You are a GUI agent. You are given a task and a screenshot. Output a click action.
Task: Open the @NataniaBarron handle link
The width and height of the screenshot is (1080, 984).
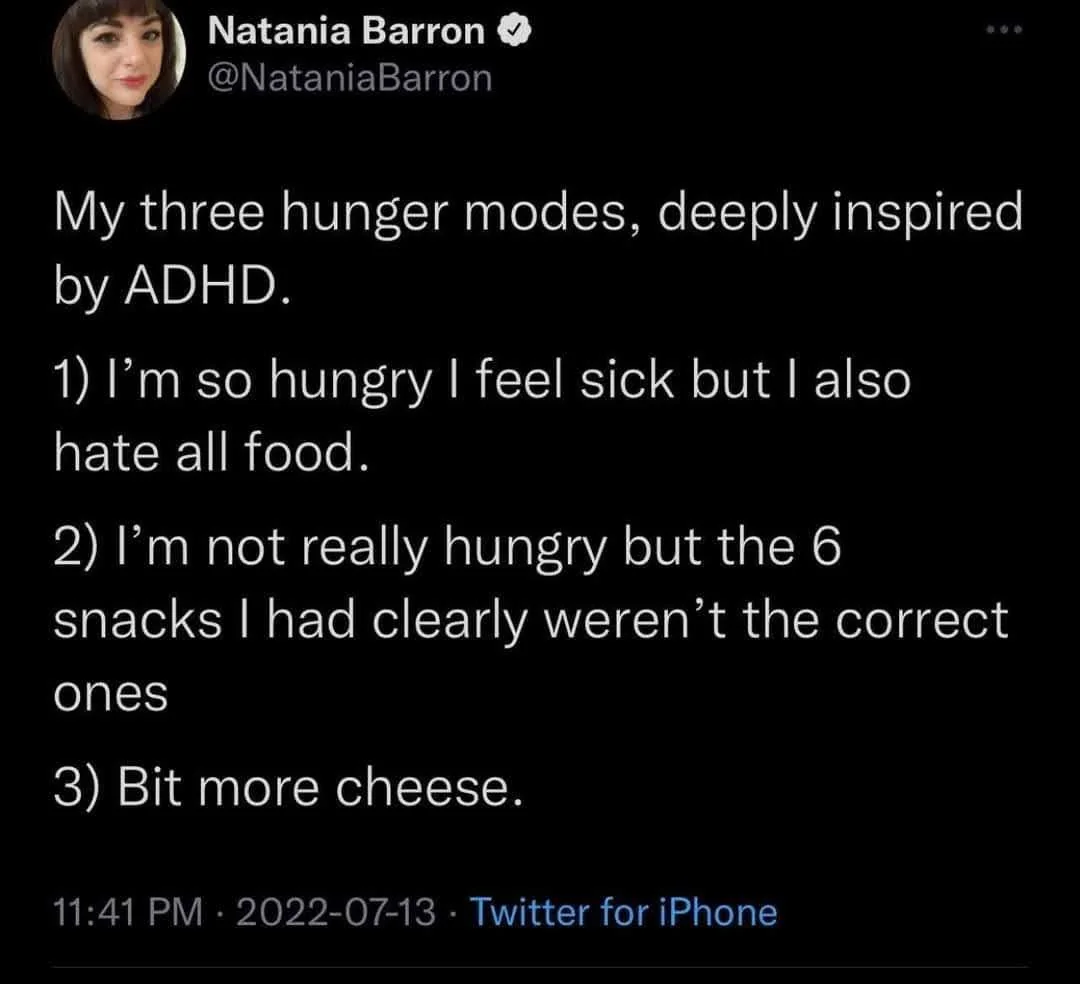coord(350,77)
